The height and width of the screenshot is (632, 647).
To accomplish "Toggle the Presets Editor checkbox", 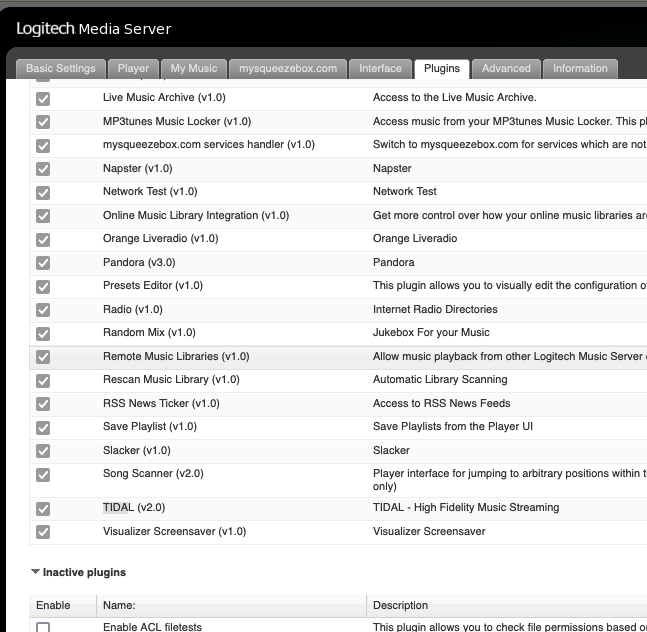I will coord(43,287).
